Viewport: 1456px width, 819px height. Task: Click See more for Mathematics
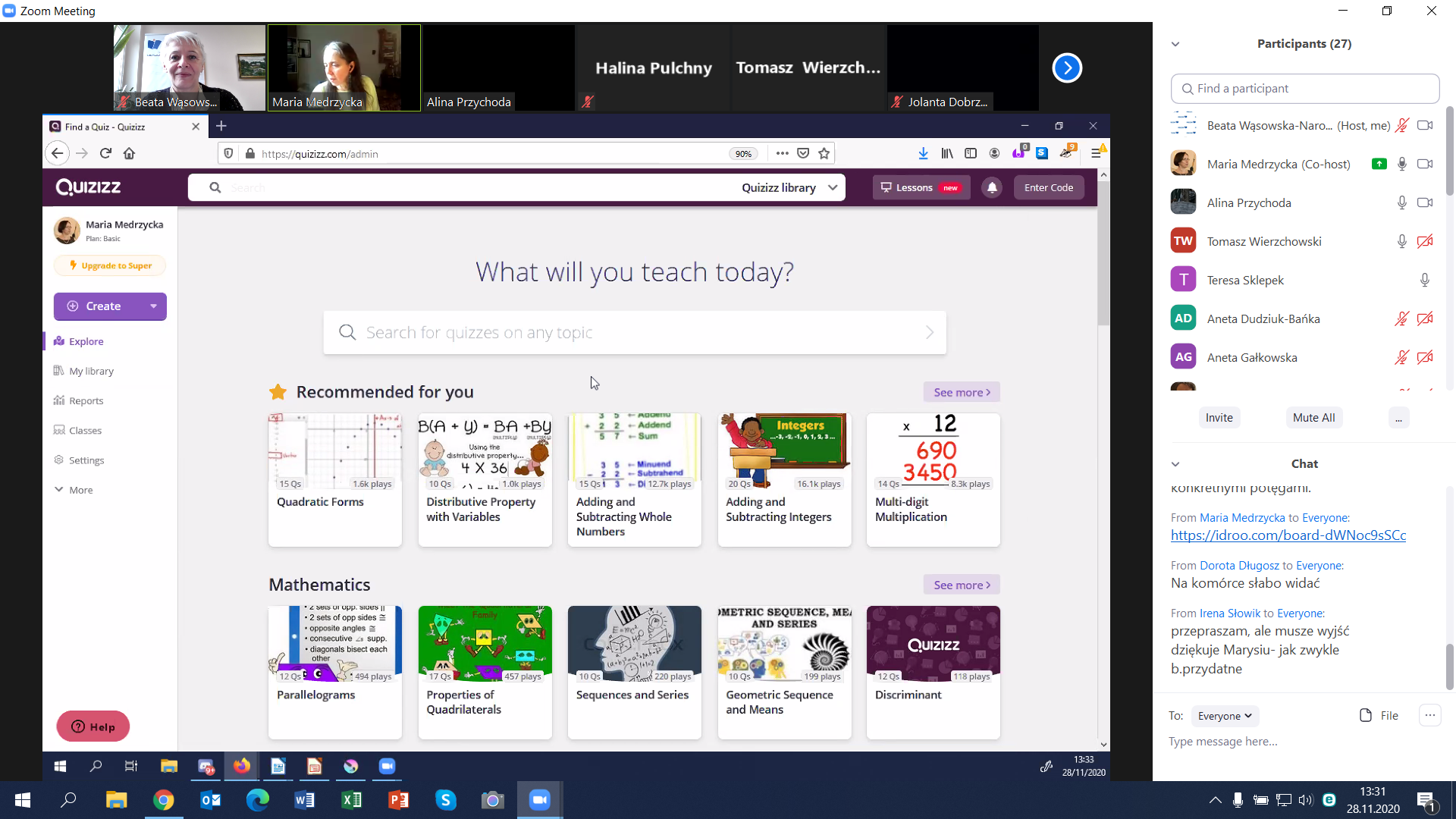pos(962,585)
